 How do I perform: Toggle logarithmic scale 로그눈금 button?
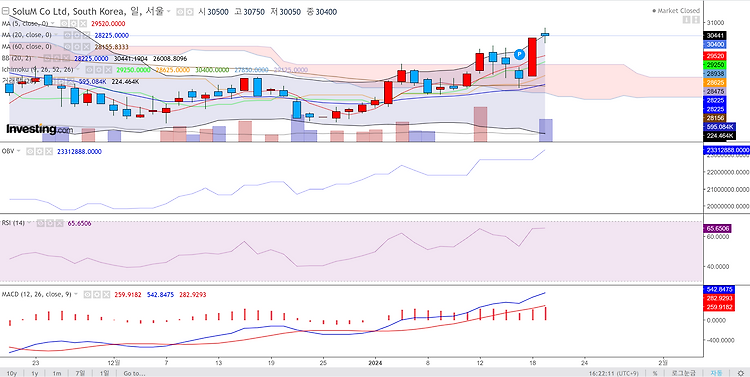[x=683, y=373]
